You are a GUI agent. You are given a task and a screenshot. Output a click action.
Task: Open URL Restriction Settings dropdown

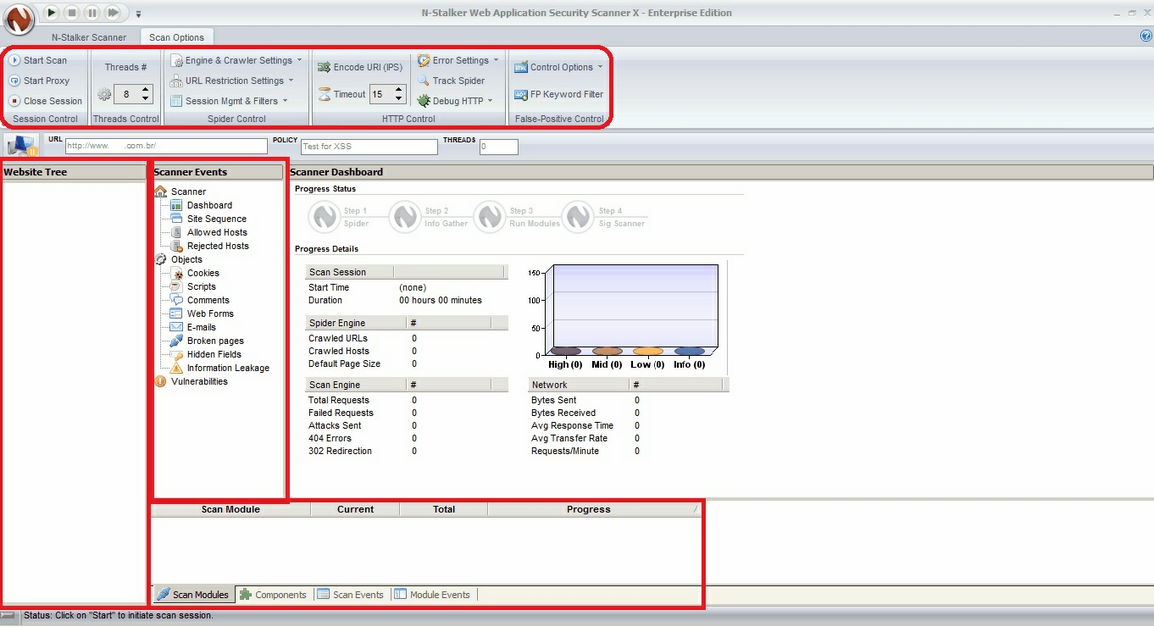point(231,80)
